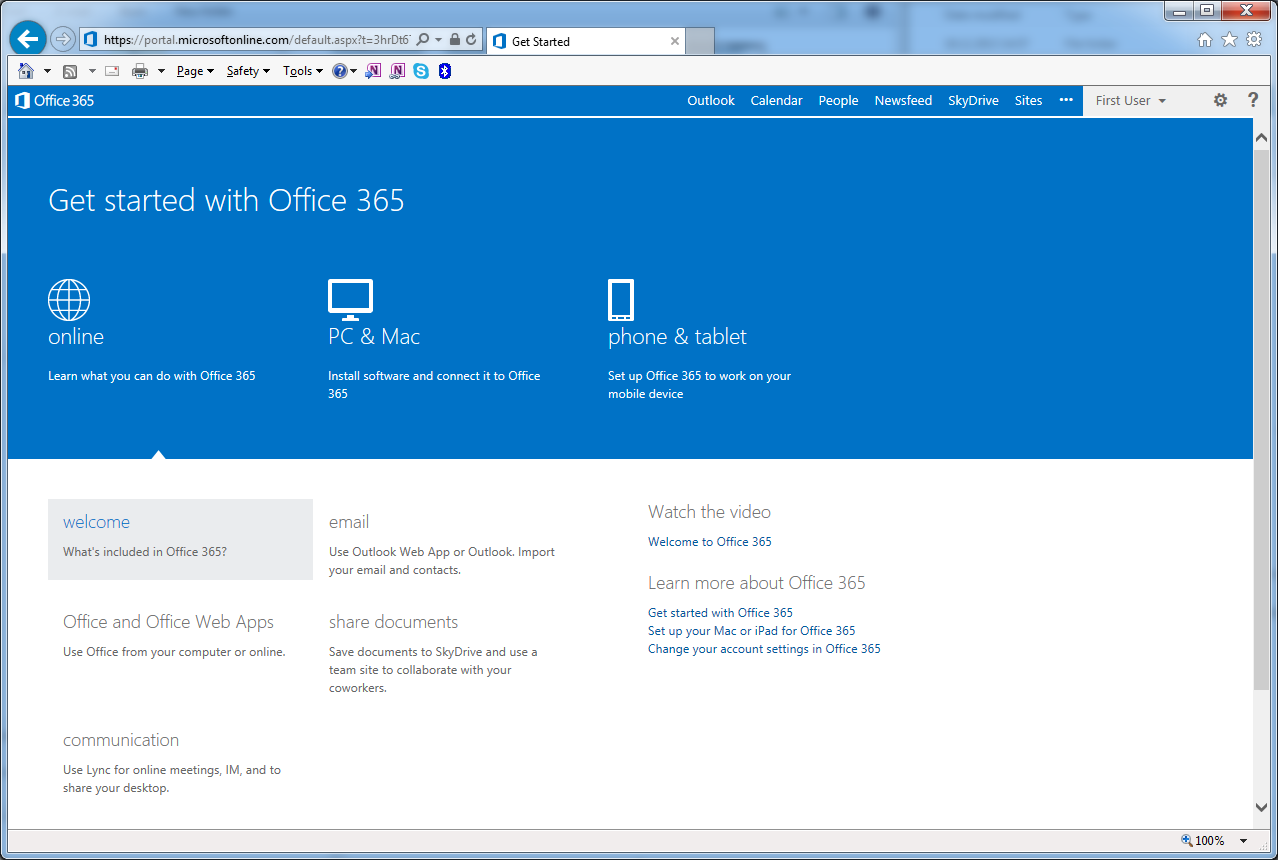The height and width of the screenshot is (860, 1278).
Task: Open the Safety dropdown menu
Action: pyautogui.click(x=248, y=71)
